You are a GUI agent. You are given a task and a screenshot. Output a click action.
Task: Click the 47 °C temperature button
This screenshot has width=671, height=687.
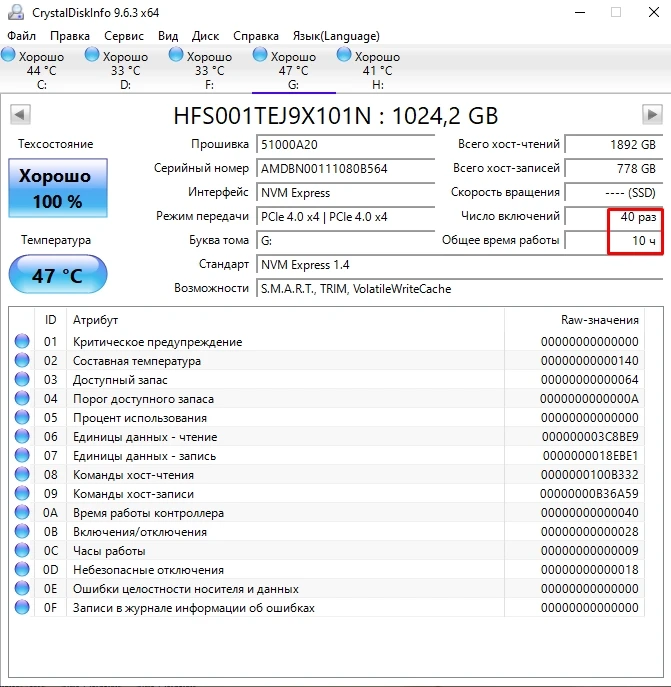click(58, 275)
